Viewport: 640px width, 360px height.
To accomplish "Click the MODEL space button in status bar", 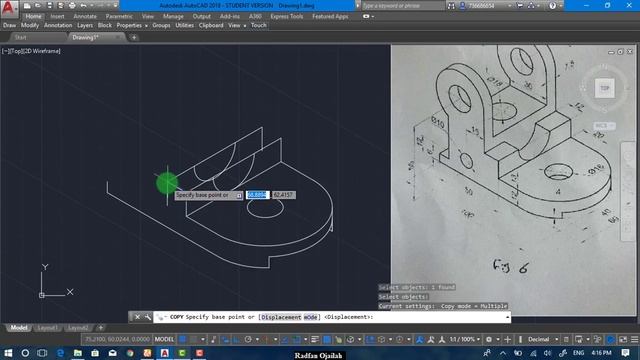I will click(x=164, y=339).
